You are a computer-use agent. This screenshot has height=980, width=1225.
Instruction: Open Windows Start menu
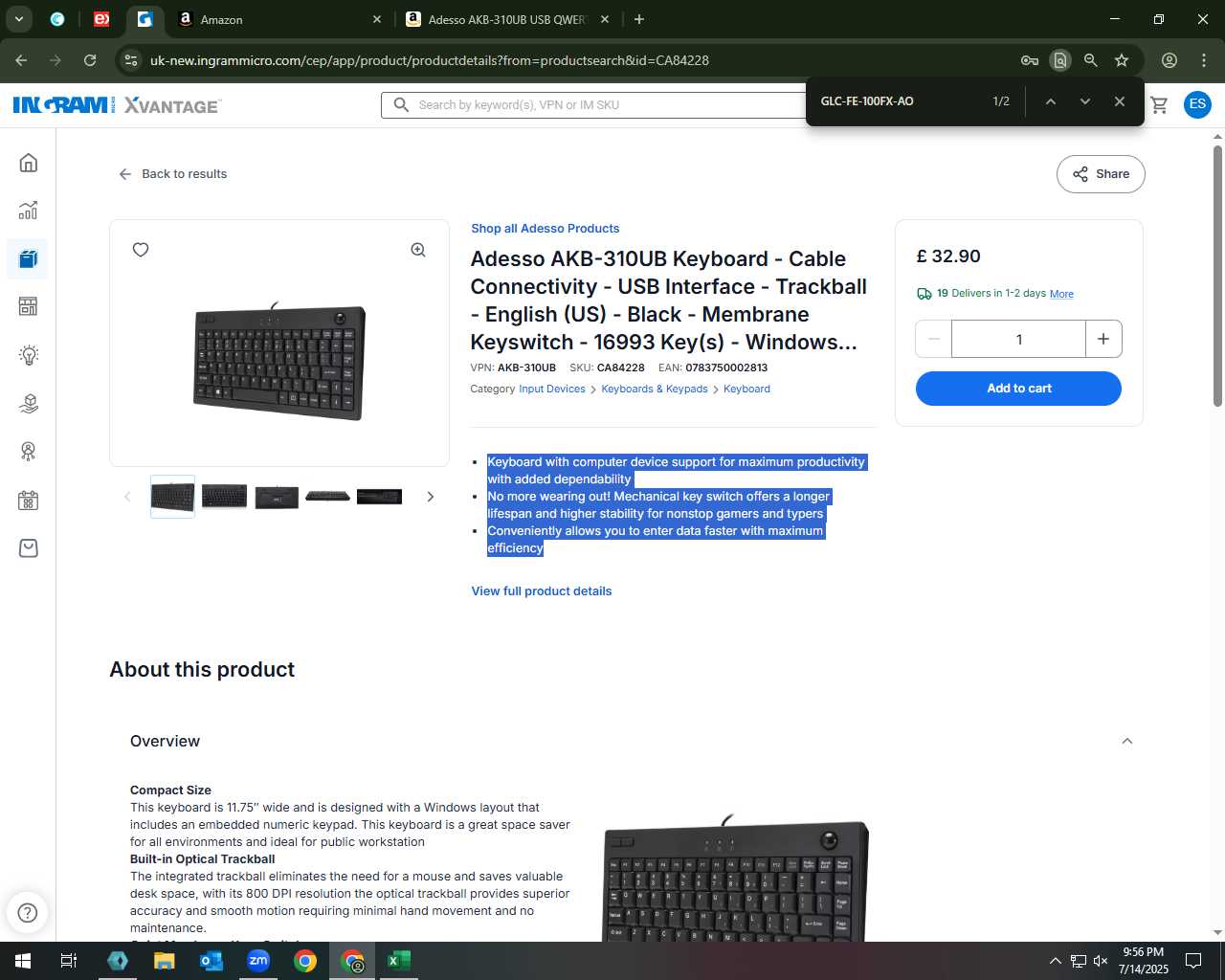click(x=23, y=961)
